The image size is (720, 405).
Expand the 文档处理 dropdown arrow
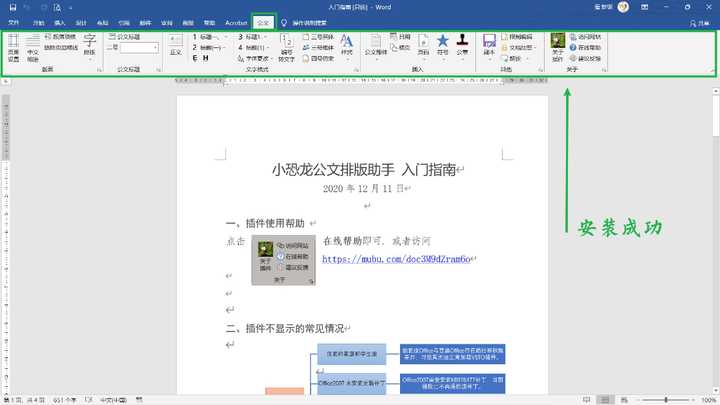[535, 48]
